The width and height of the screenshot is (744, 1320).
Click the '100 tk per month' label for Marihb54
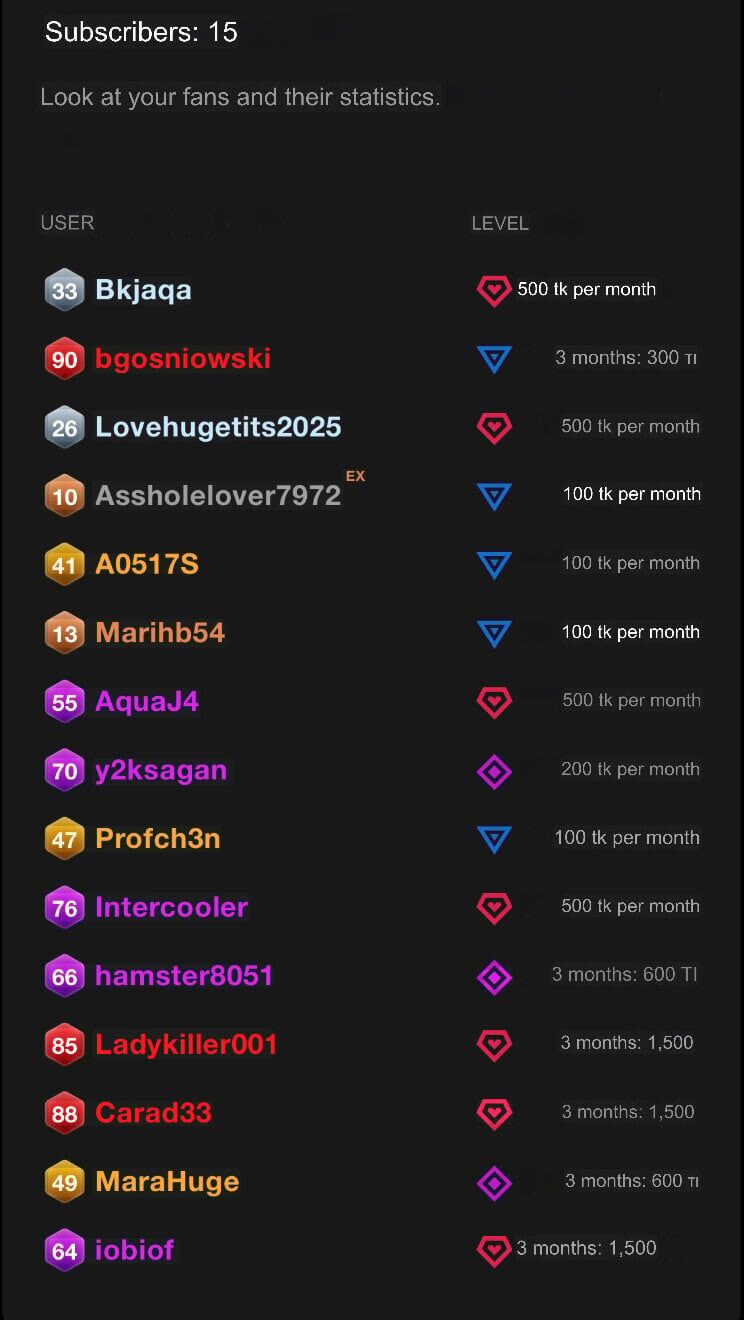point(631,632)
